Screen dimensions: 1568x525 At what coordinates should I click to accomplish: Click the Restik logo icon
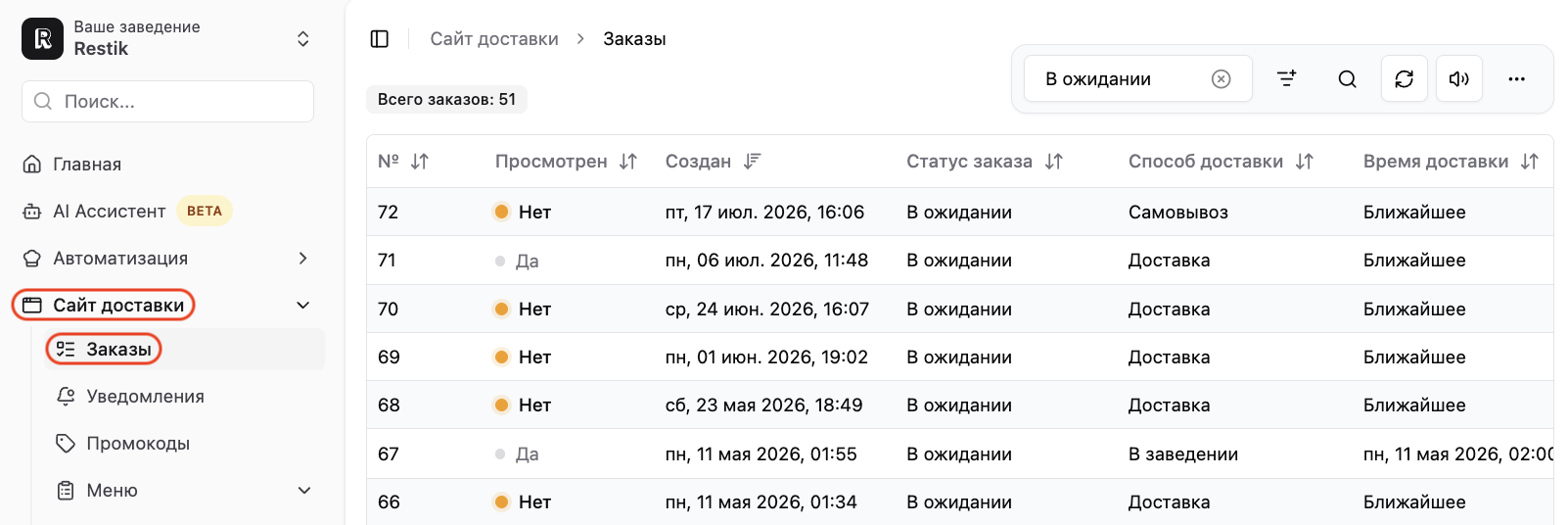coord(42,38)
